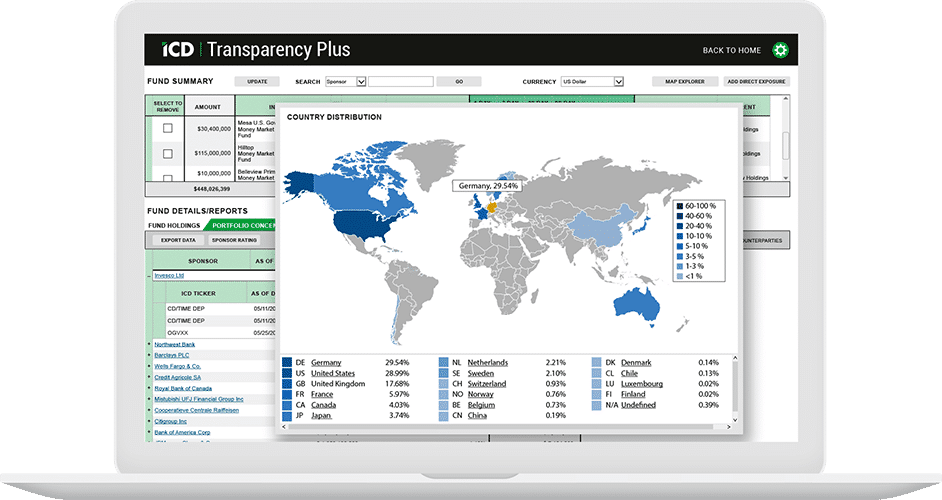Open the Wells Fargo & Co. link
Image resolution: width=942 pixels, height=500 pixels.
pyautogui.click(x=178, y=366)
